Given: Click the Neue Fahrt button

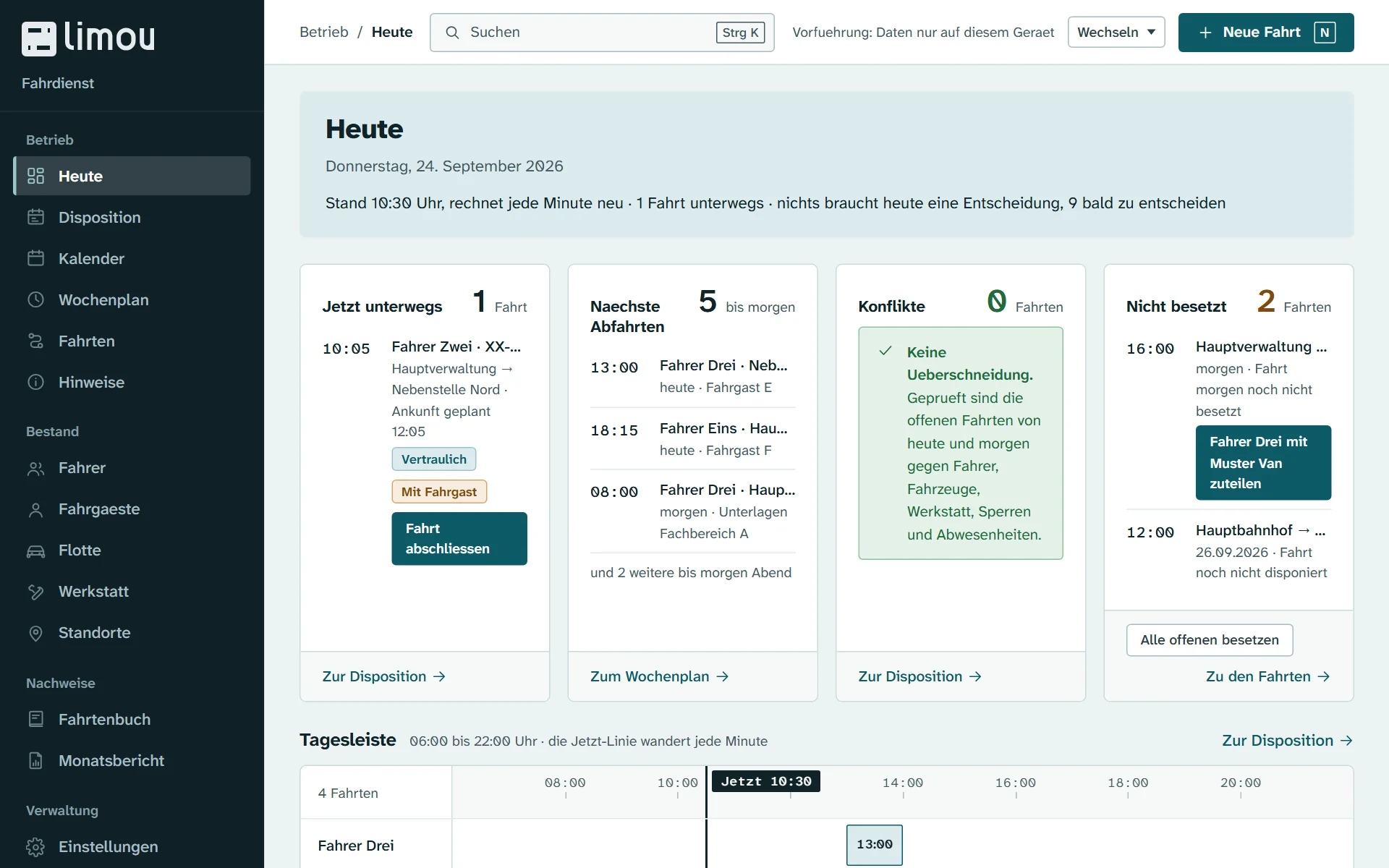Looking at the screenshot, I should tap(1266, 33).
